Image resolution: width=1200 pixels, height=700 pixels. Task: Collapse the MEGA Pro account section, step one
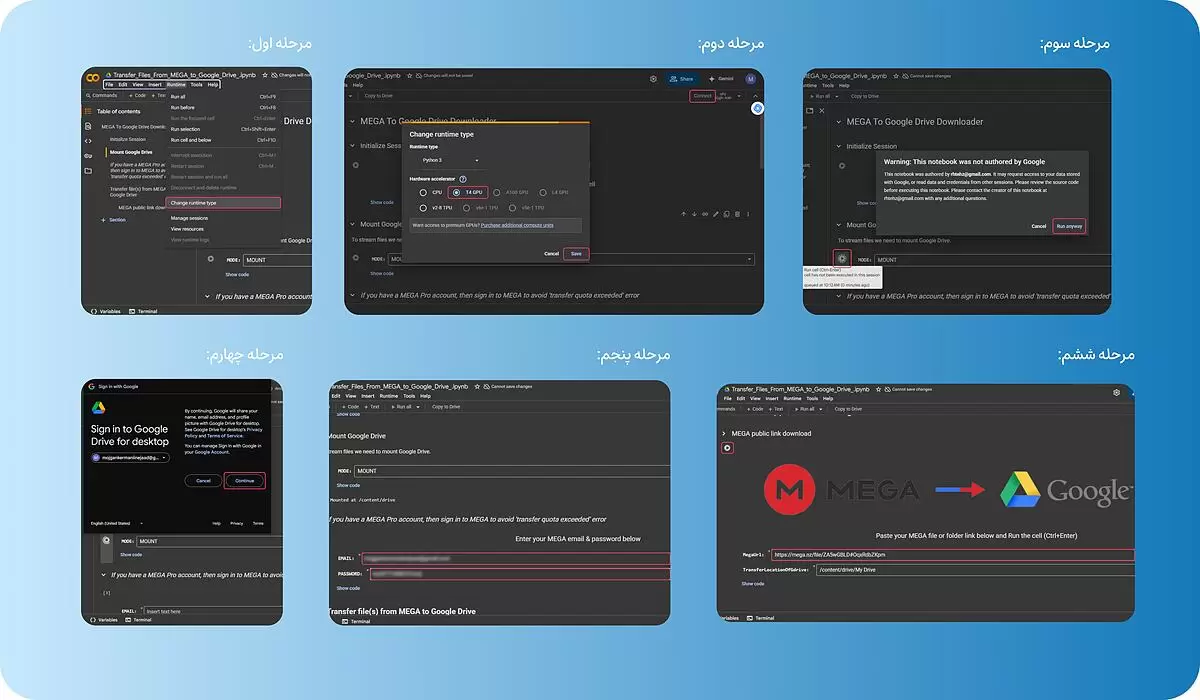click(x=208, y=296)
